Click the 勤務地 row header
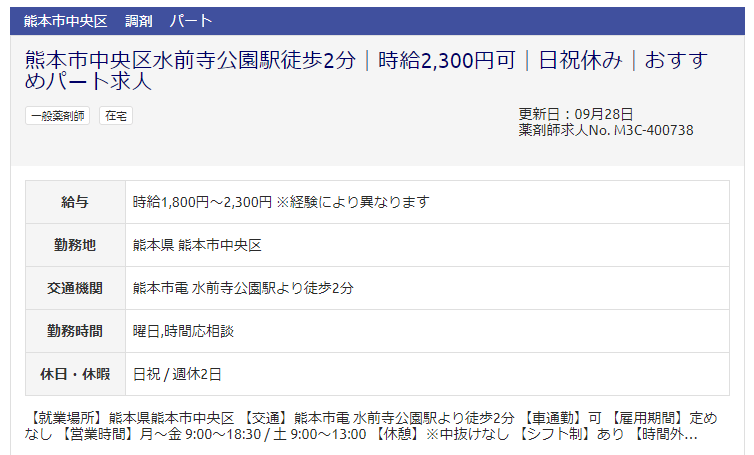Screen dimensions: 754x455 tap(75, 245)
